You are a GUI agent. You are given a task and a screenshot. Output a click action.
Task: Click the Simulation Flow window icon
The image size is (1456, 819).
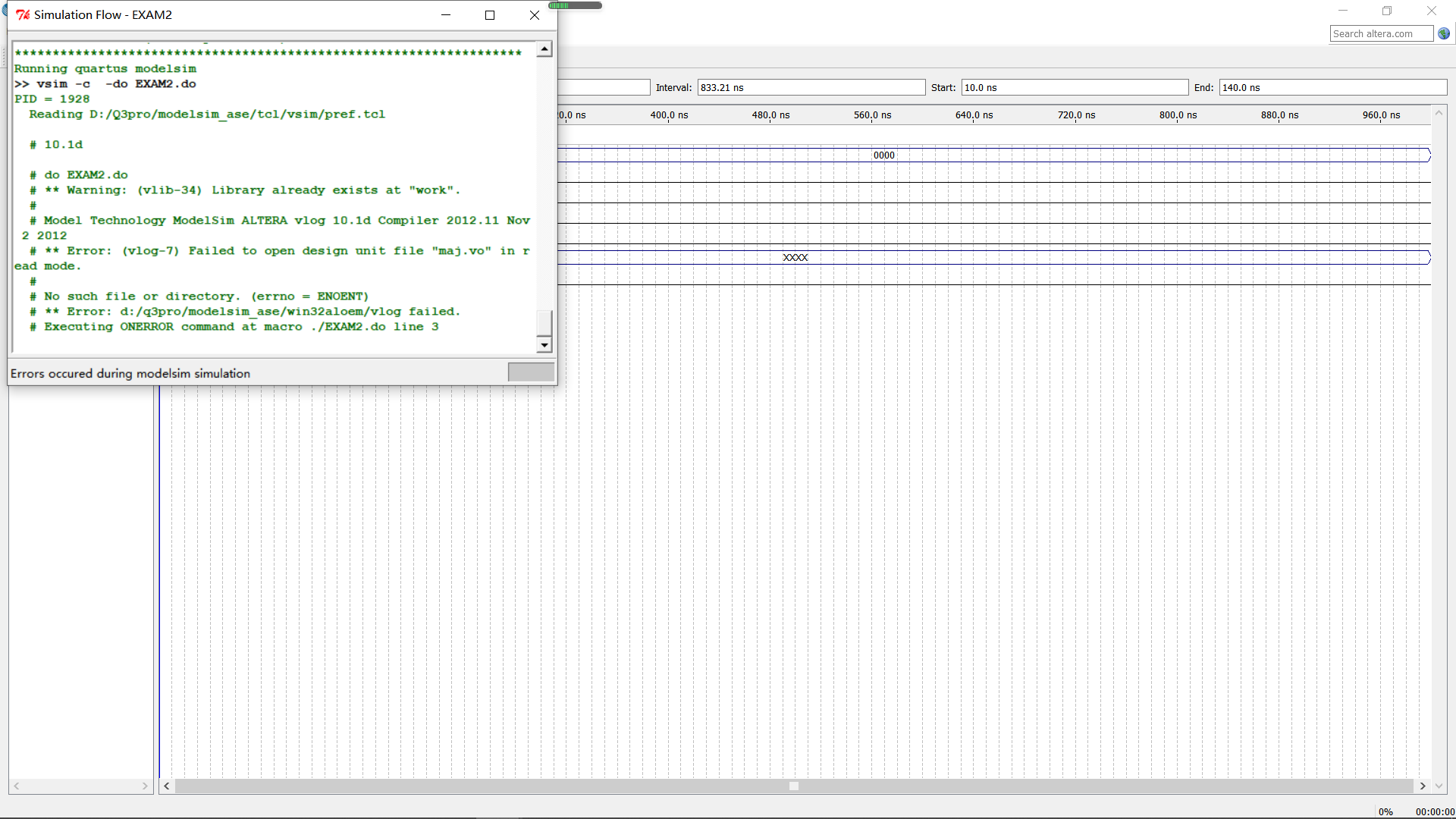coord(22,14)
